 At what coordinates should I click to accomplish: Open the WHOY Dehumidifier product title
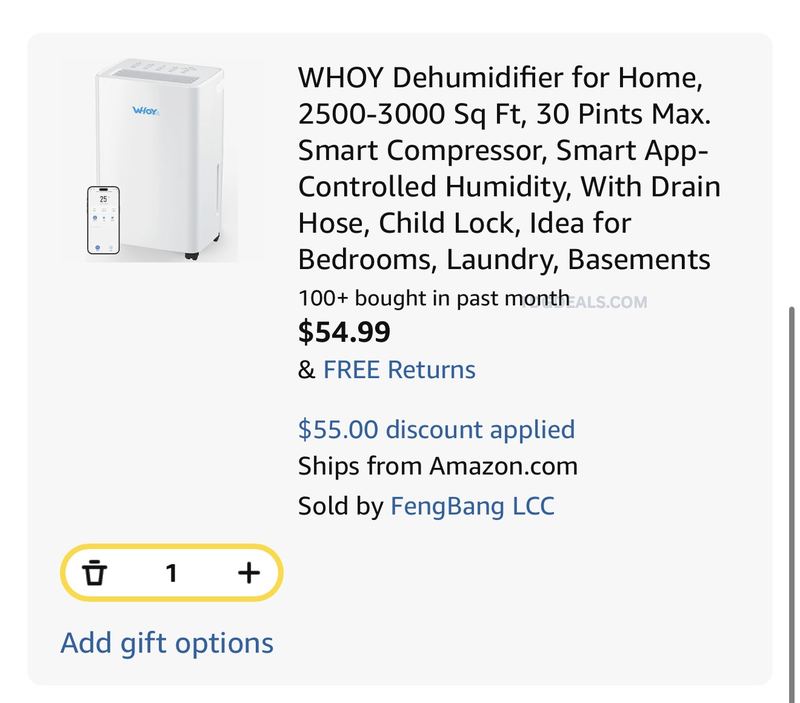(x=509, y=168)
